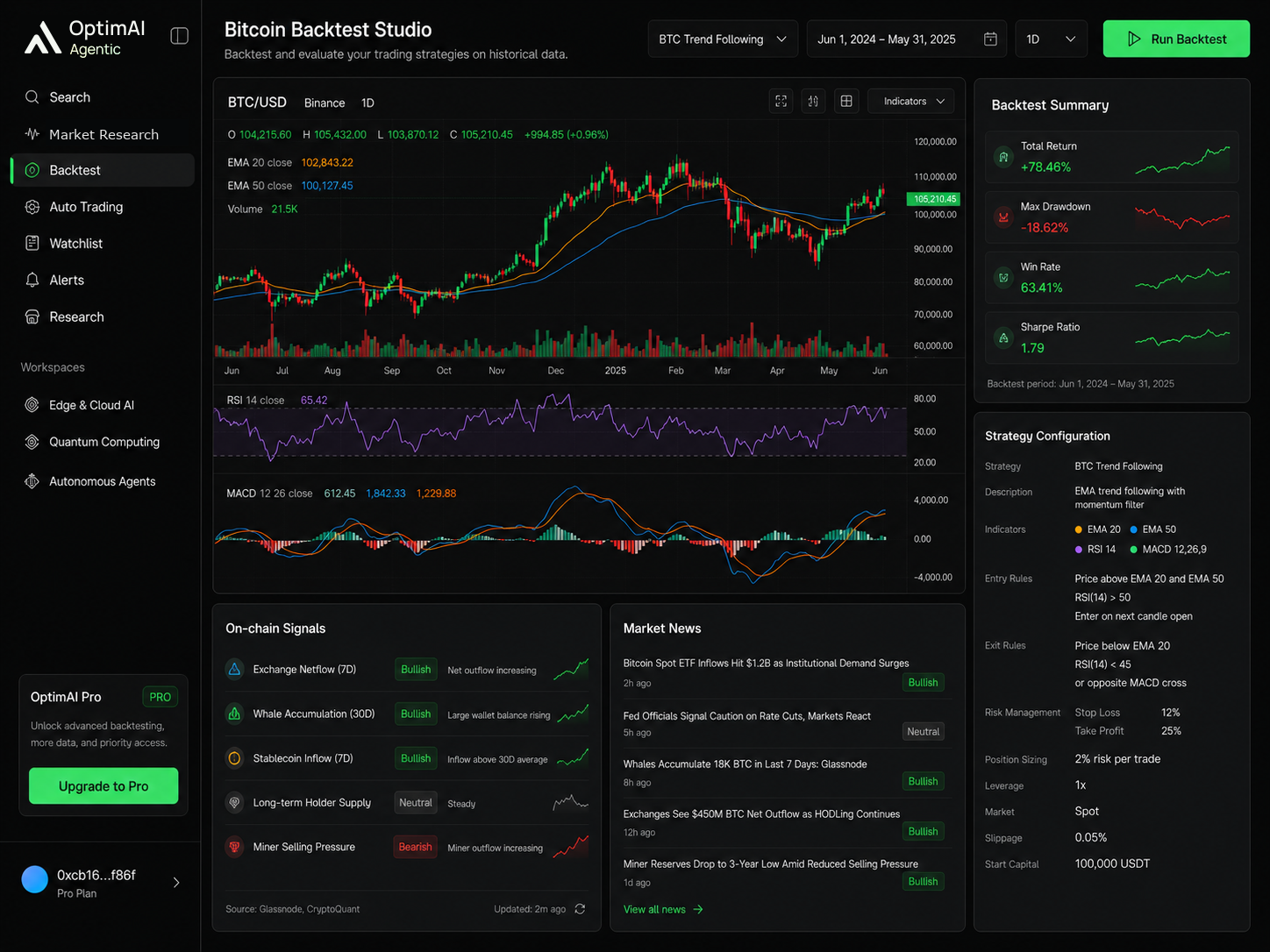Toggle the sidebar collapse icon

[x=179, y=36]
